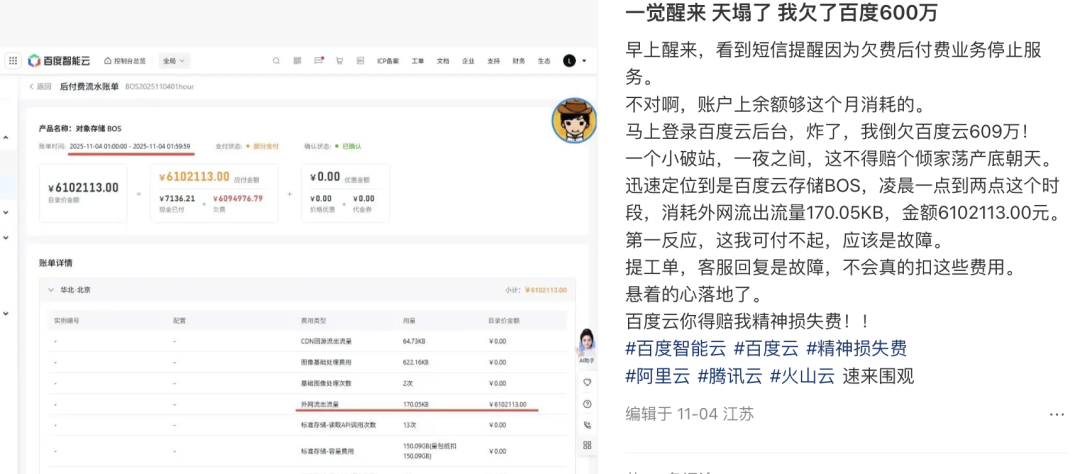Click the heart icon in floating sidebar
Image resolution: width=1080 pixels, height=474 pixels.
tap(586, 382)
